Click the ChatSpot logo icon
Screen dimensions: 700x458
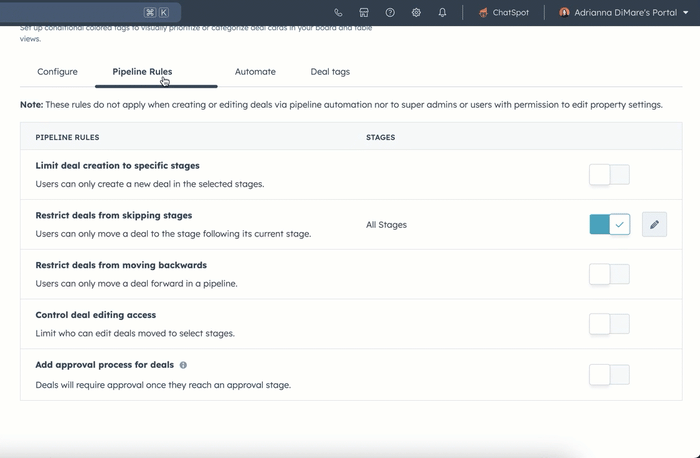click(x=483, y=12)
